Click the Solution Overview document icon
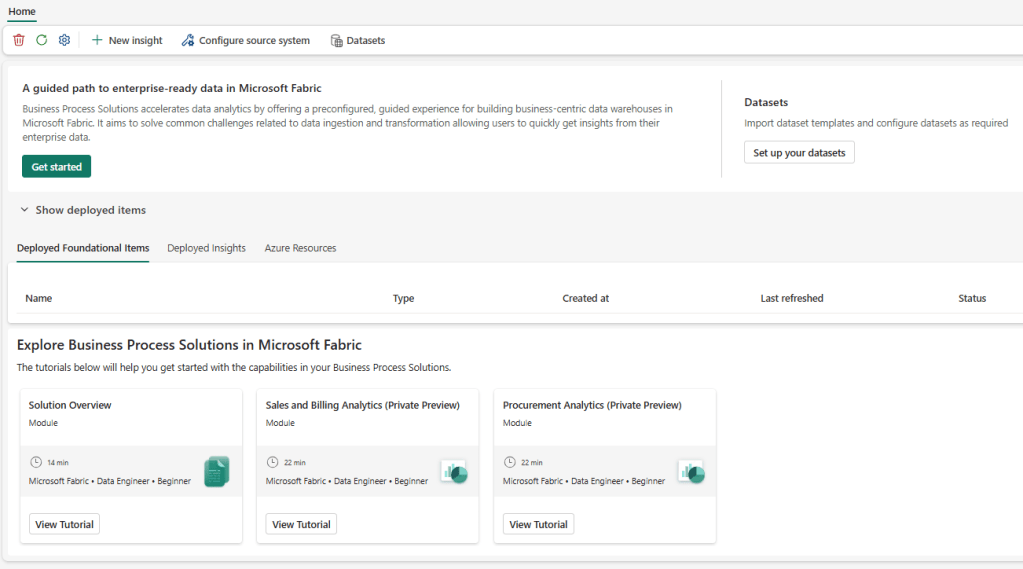 pos(217,472)
